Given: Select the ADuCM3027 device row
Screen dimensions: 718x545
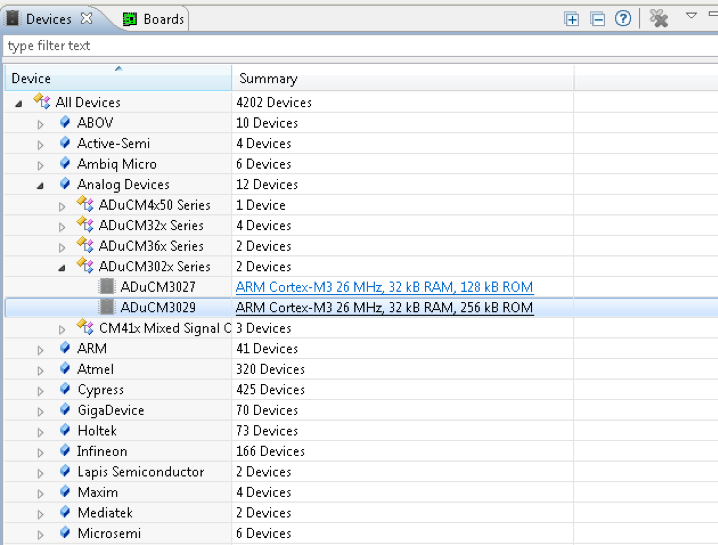Looking at the screenshot, I should tap(360, 287).
